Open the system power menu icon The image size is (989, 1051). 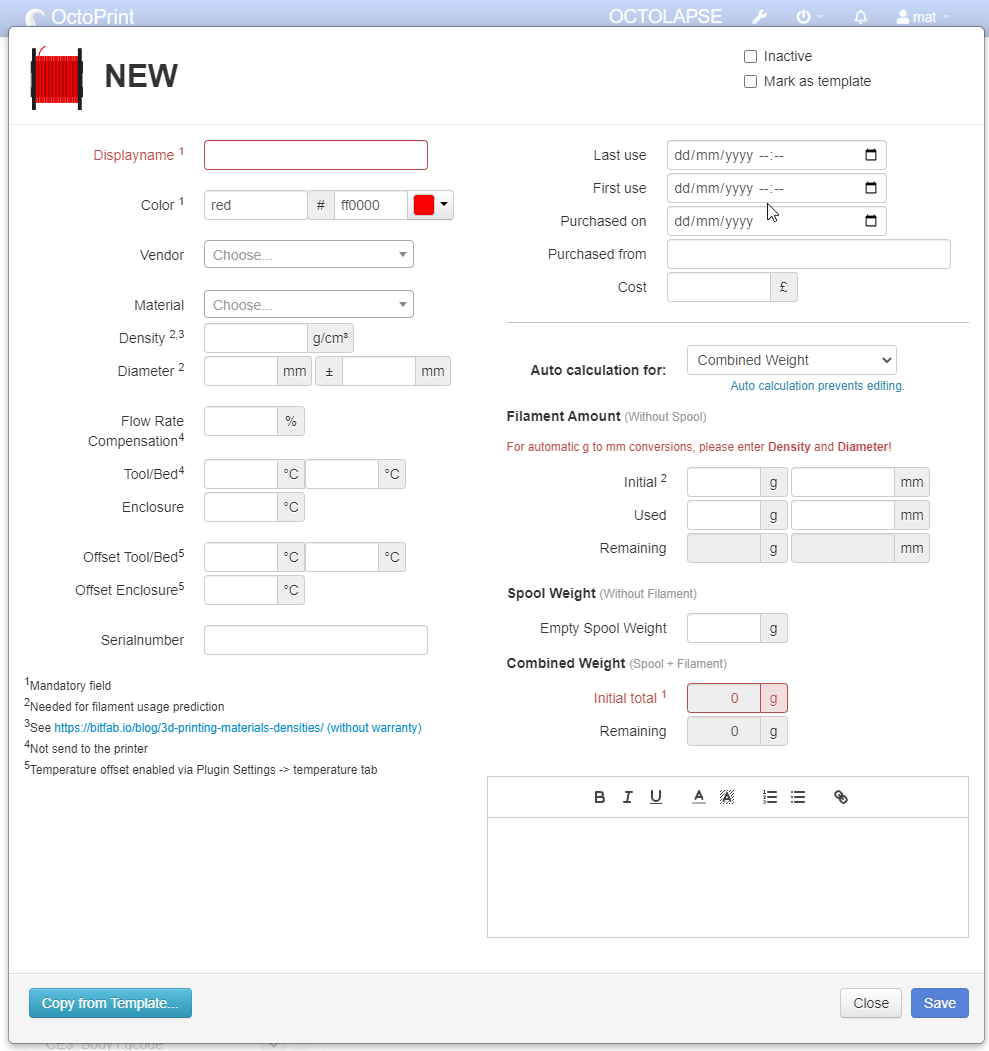[x=809, y=17]
